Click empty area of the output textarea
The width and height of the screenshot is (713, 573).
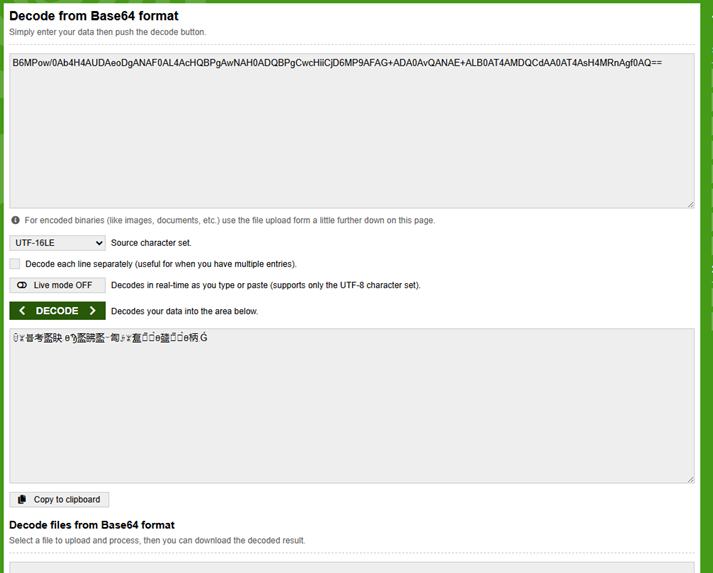click(350, 420)
